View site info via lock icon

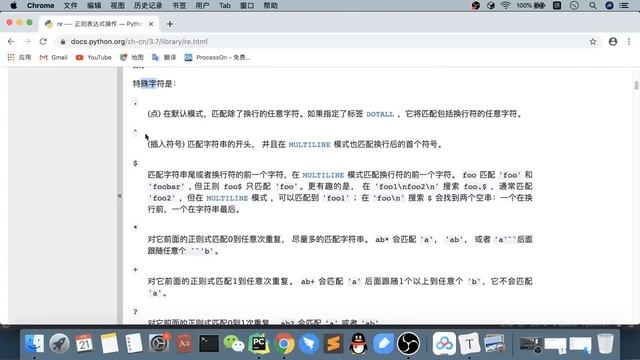click(62, 42)
